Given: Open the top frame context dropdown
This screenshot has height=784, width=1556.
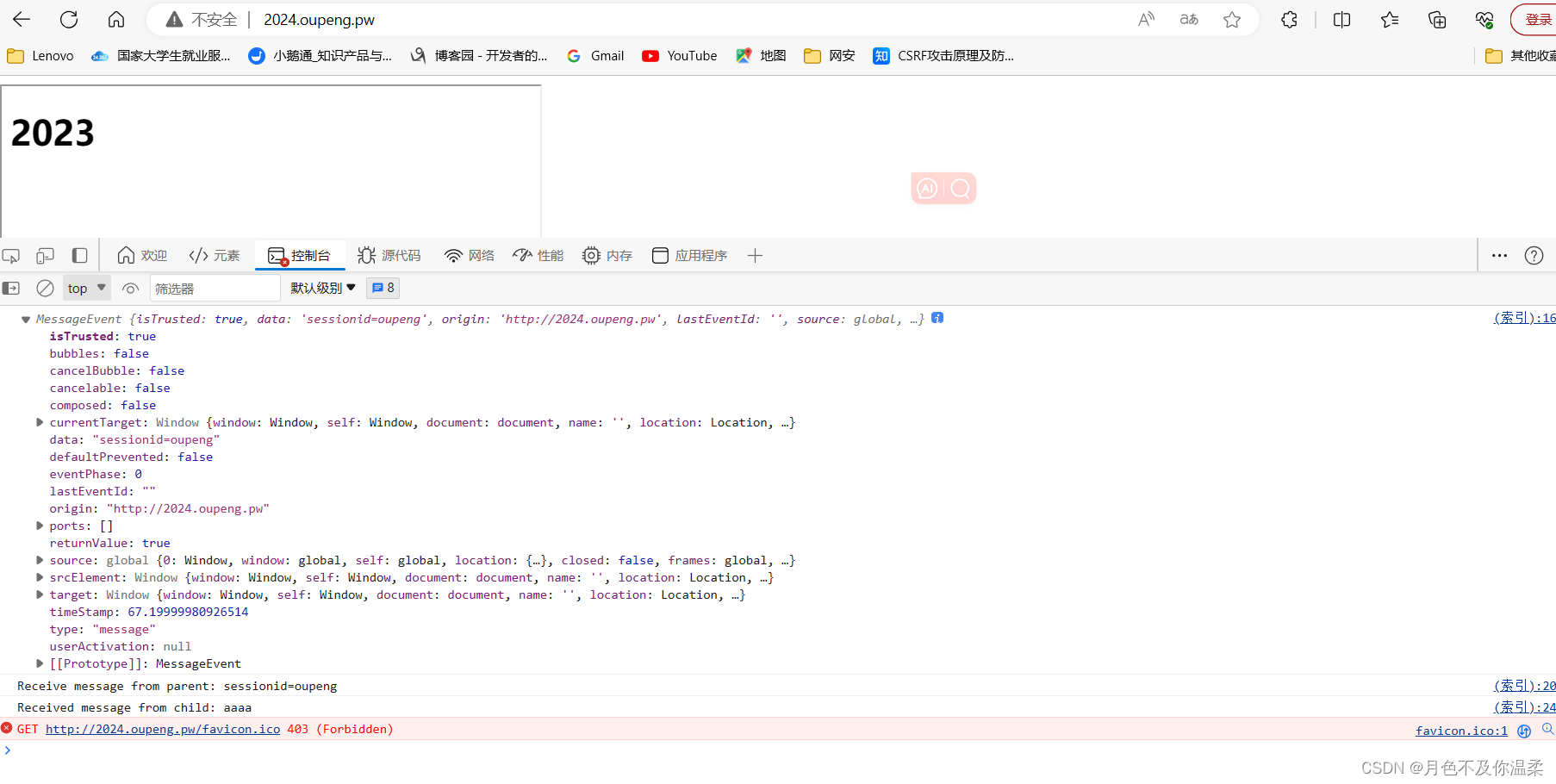Looking at the screenshot, I should point(85,288).
